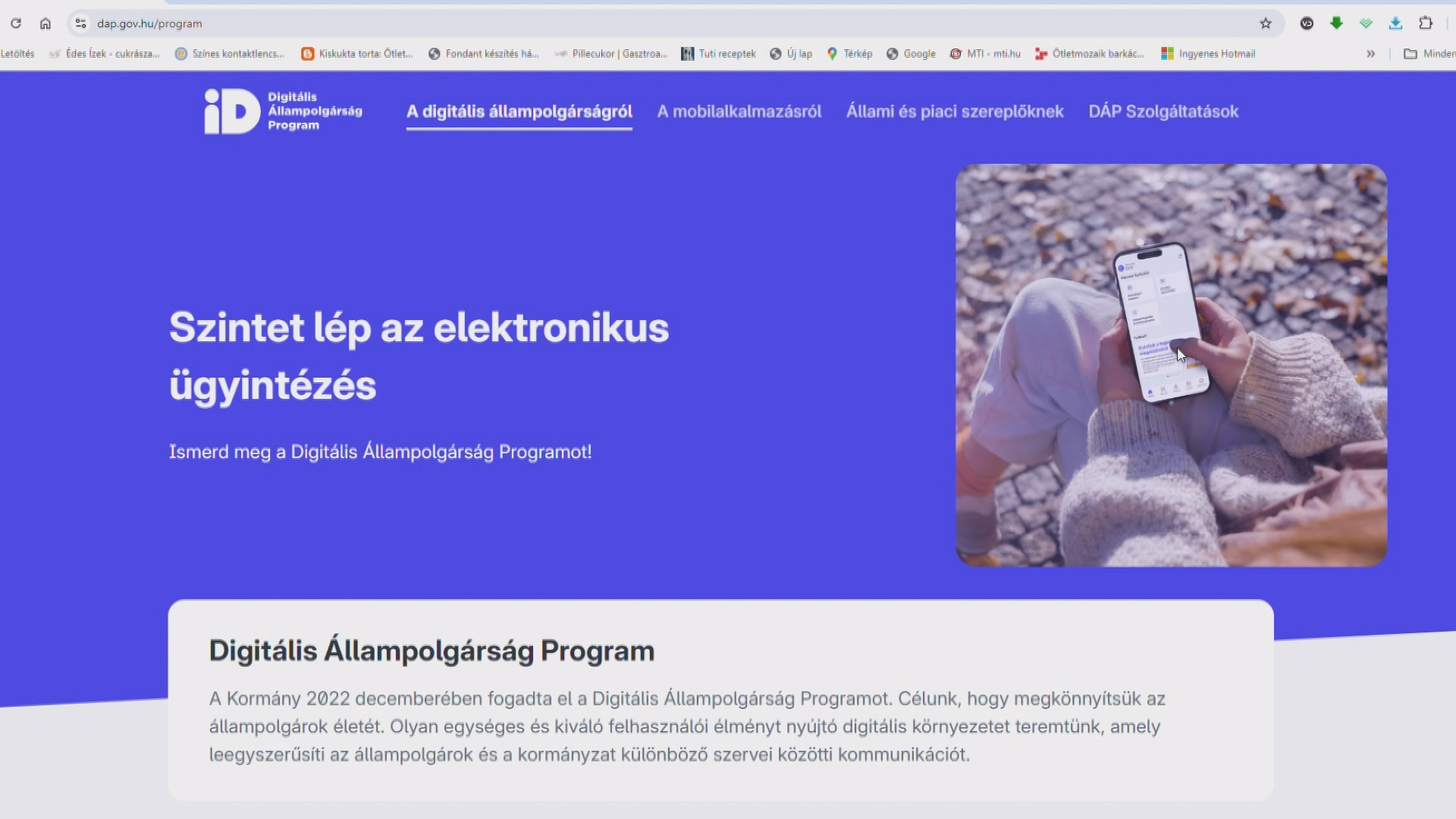The height and width of the screenshot is (819, 1456).
Task: Open the Extensions puzzle icon
Action: (x=1426, y=24)
